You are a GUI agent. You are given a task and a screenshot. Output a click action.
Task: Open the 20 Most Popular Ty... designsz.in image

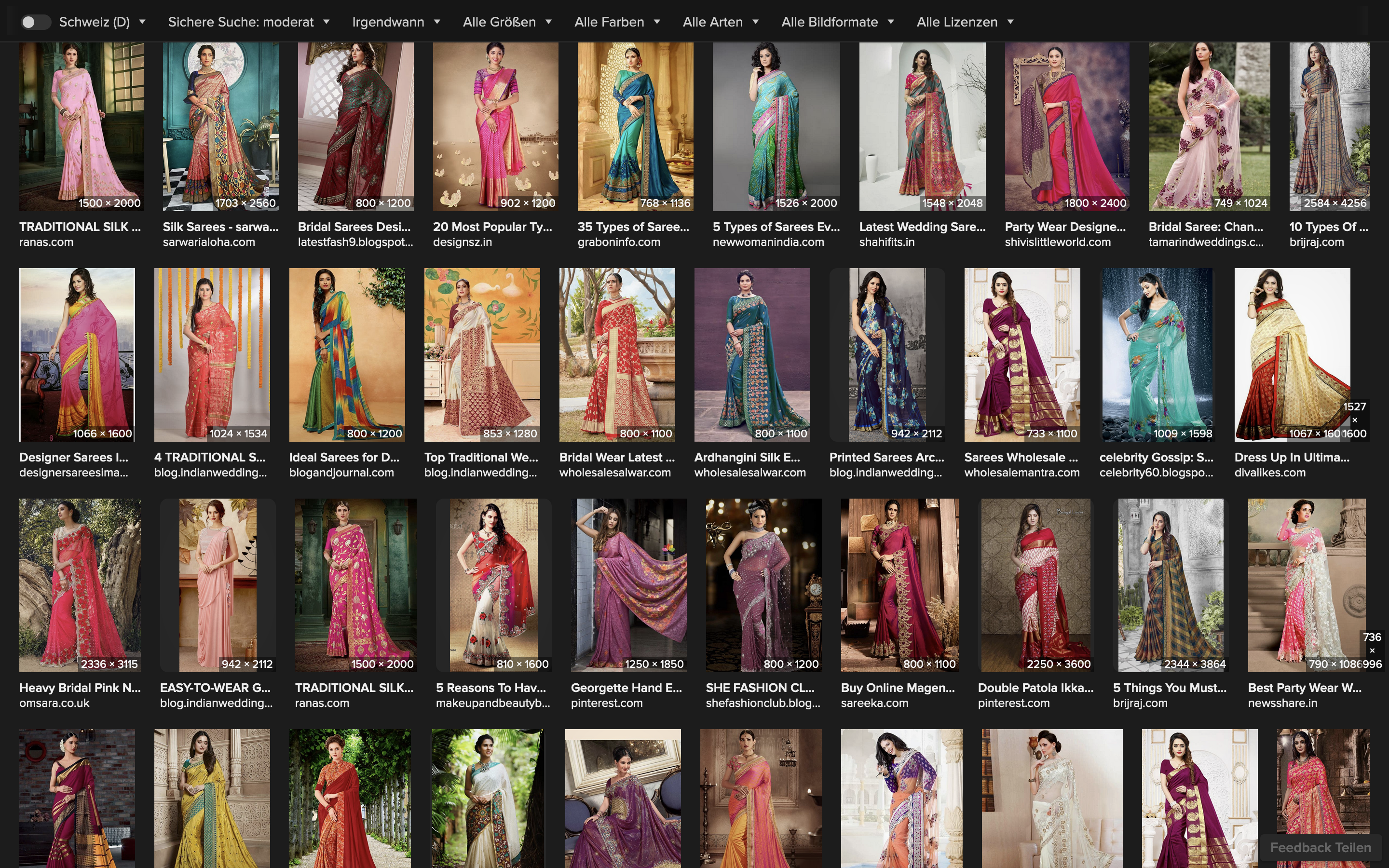[x=495, y=126]
